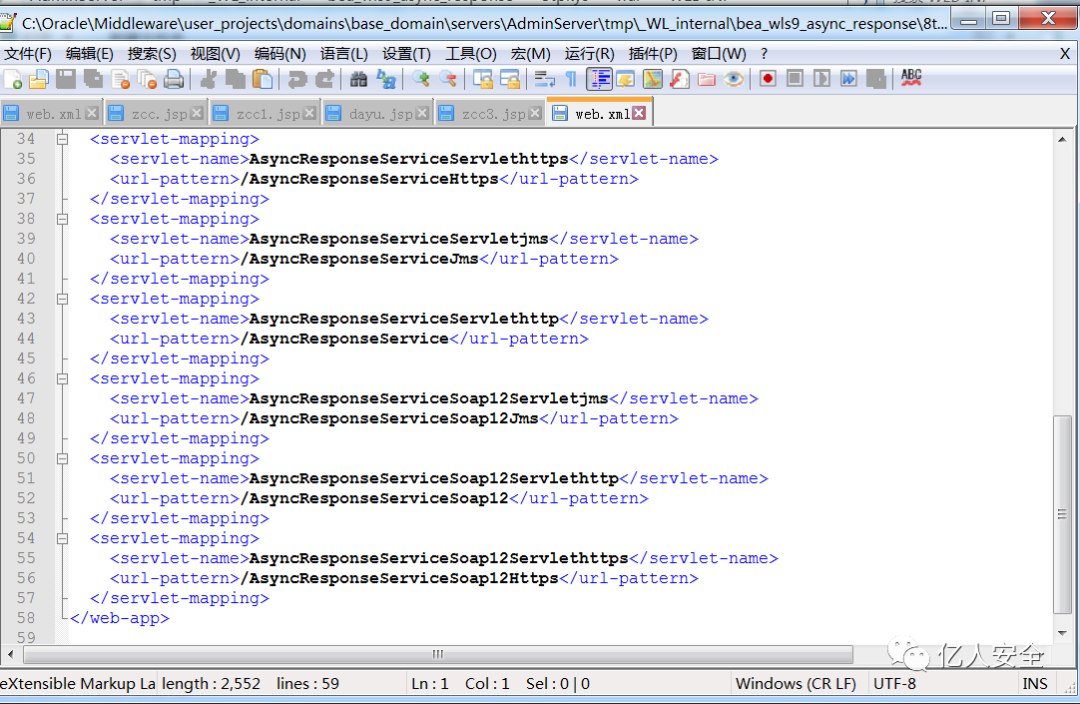This screenshot has height=704, width=1080.
Task: Toggle synchronized vertical scrolling icon
Action: 483,79
